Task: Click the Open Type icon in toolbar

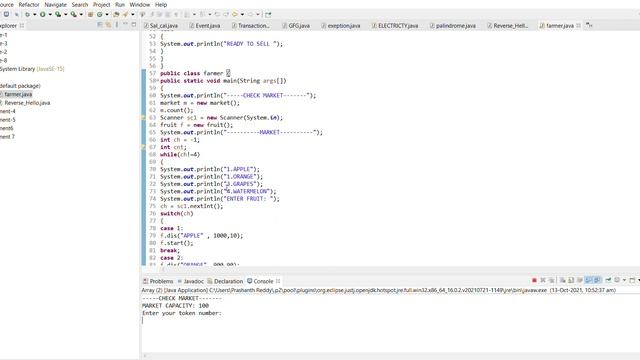Action: click(116, 14)
